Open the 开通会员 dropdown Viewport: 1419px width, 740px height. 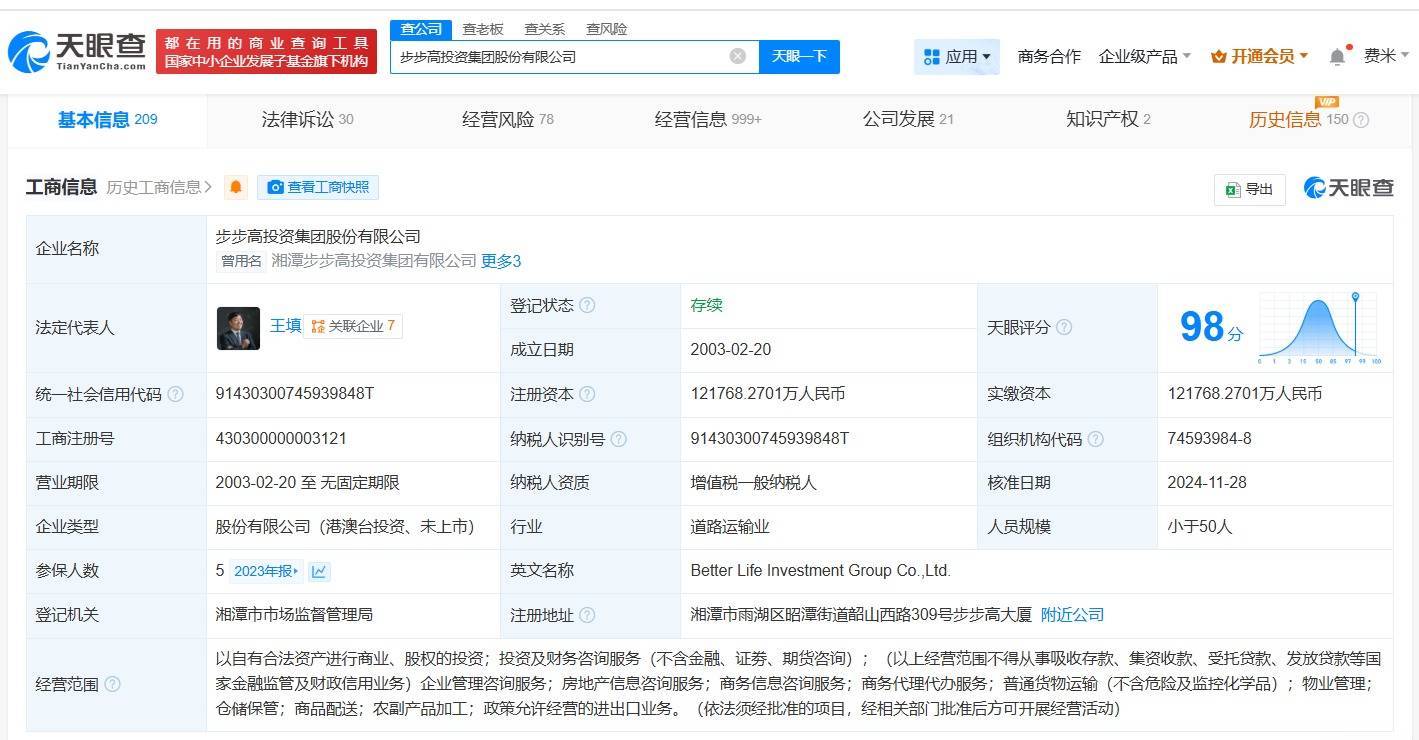click(1259, 56)
